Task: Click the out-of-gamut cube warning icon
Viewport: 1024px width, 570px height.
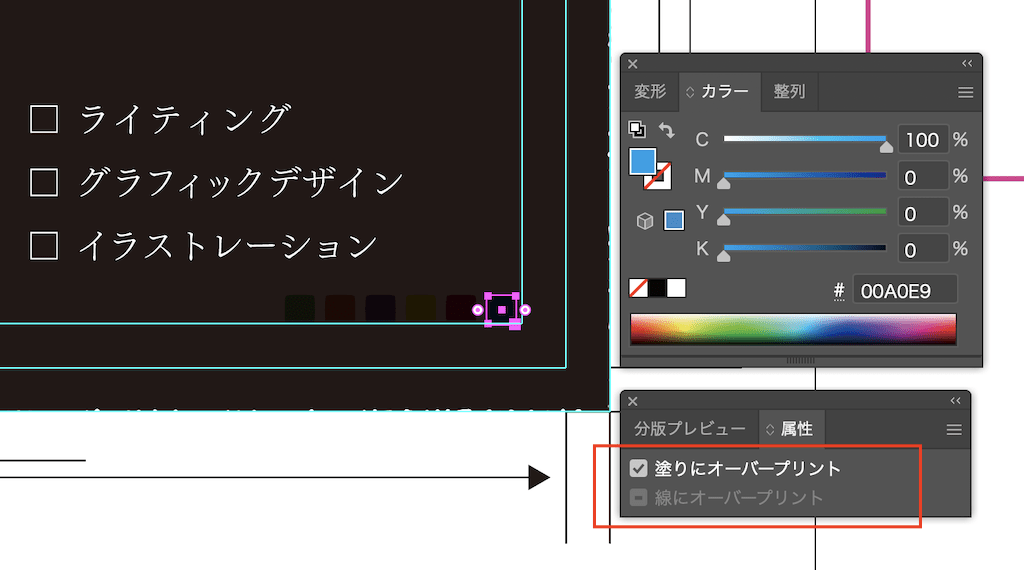Action: (645, 221)
